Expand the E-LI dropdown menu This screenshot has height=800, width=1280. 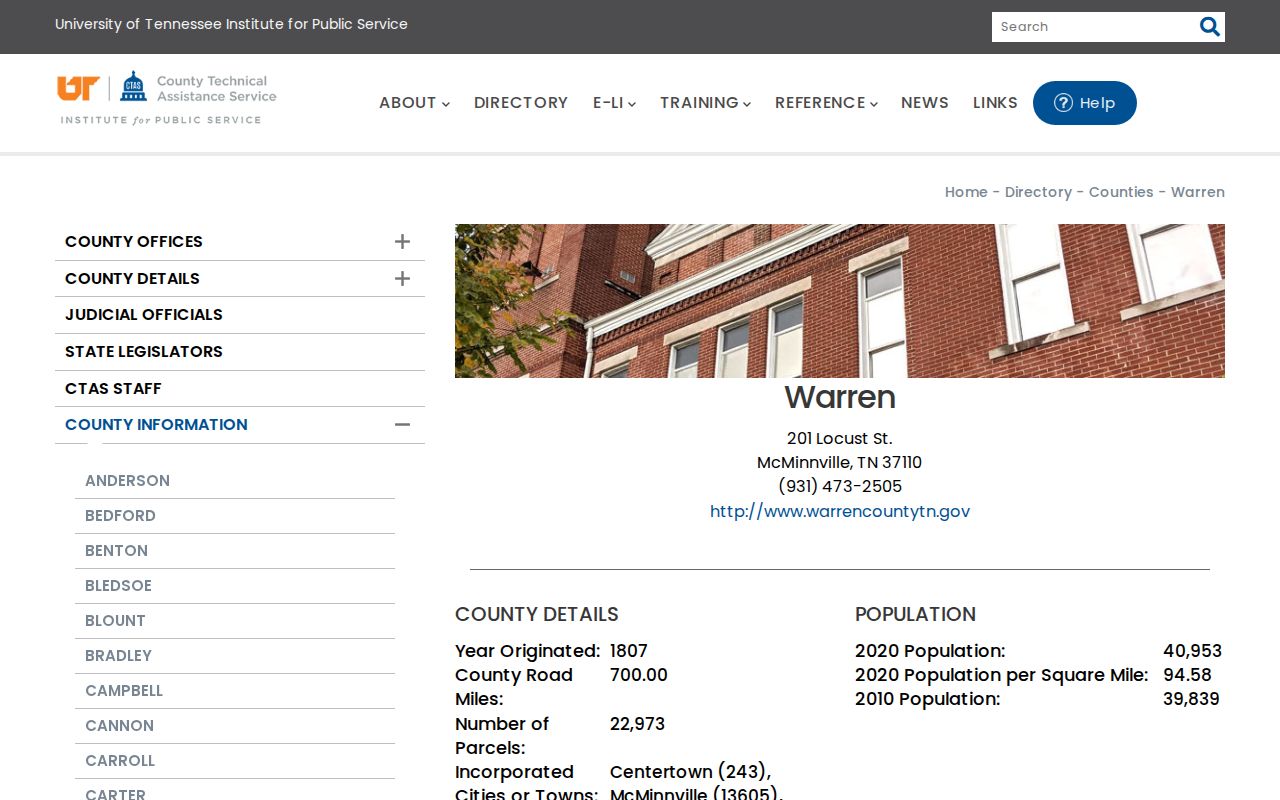[614, 103]
